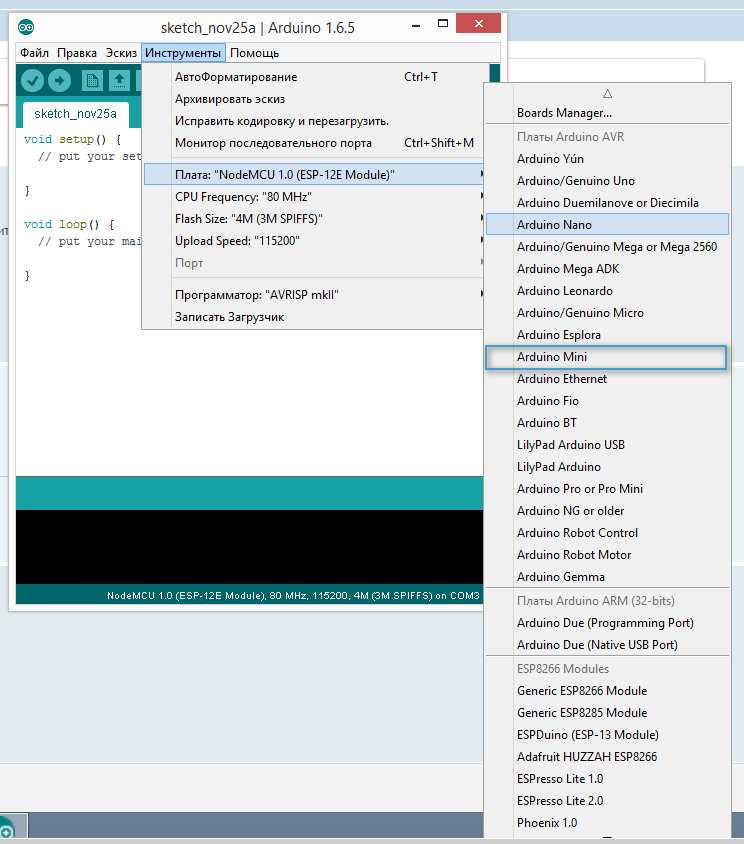This screenshot has height=844, width=744.
Task: Select Arduino Fio board
Action: coord(607,401)
